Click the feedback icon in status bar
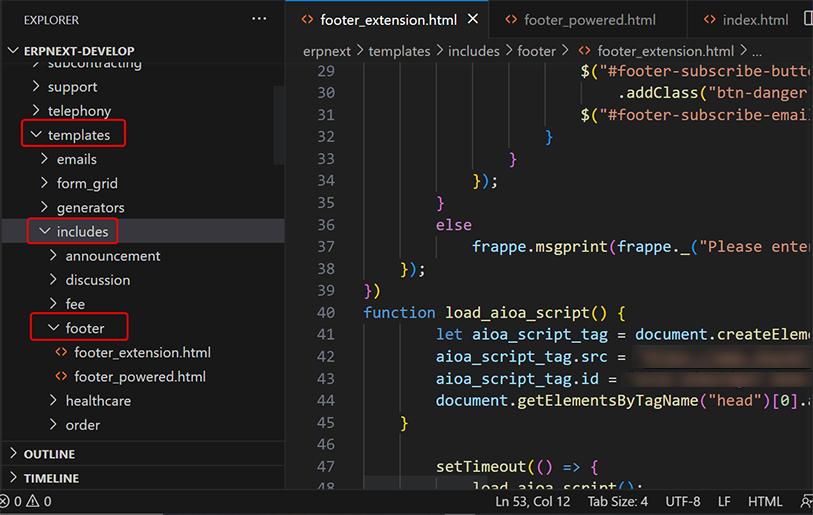This screenshot has width=813, height=515. (x=807, y=501)
